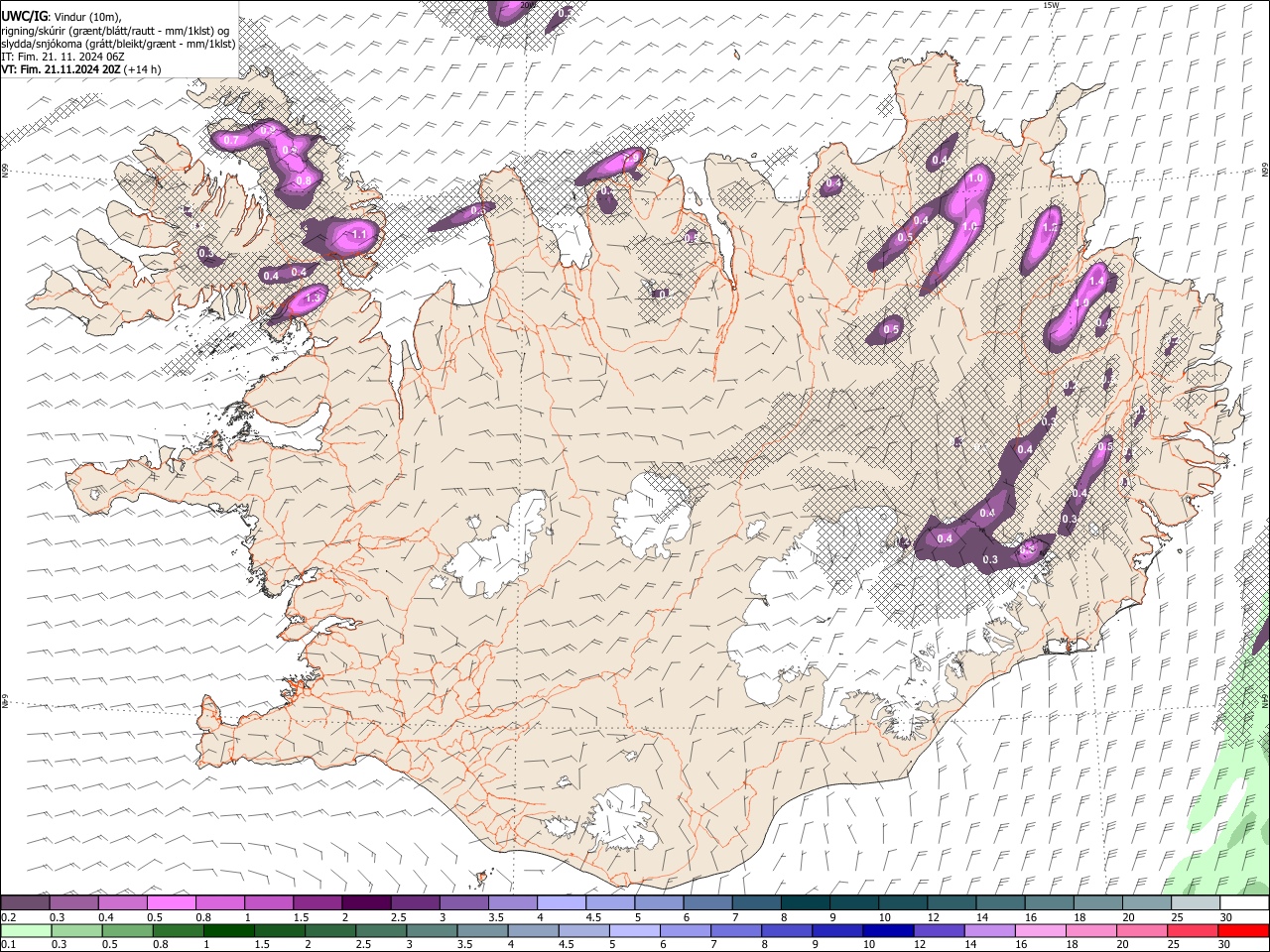Image resolution: width=1270 pixels, height=952 pixels.
Task: Pick the rain scale swatch between 2.5 and 3
Action: 380,930
